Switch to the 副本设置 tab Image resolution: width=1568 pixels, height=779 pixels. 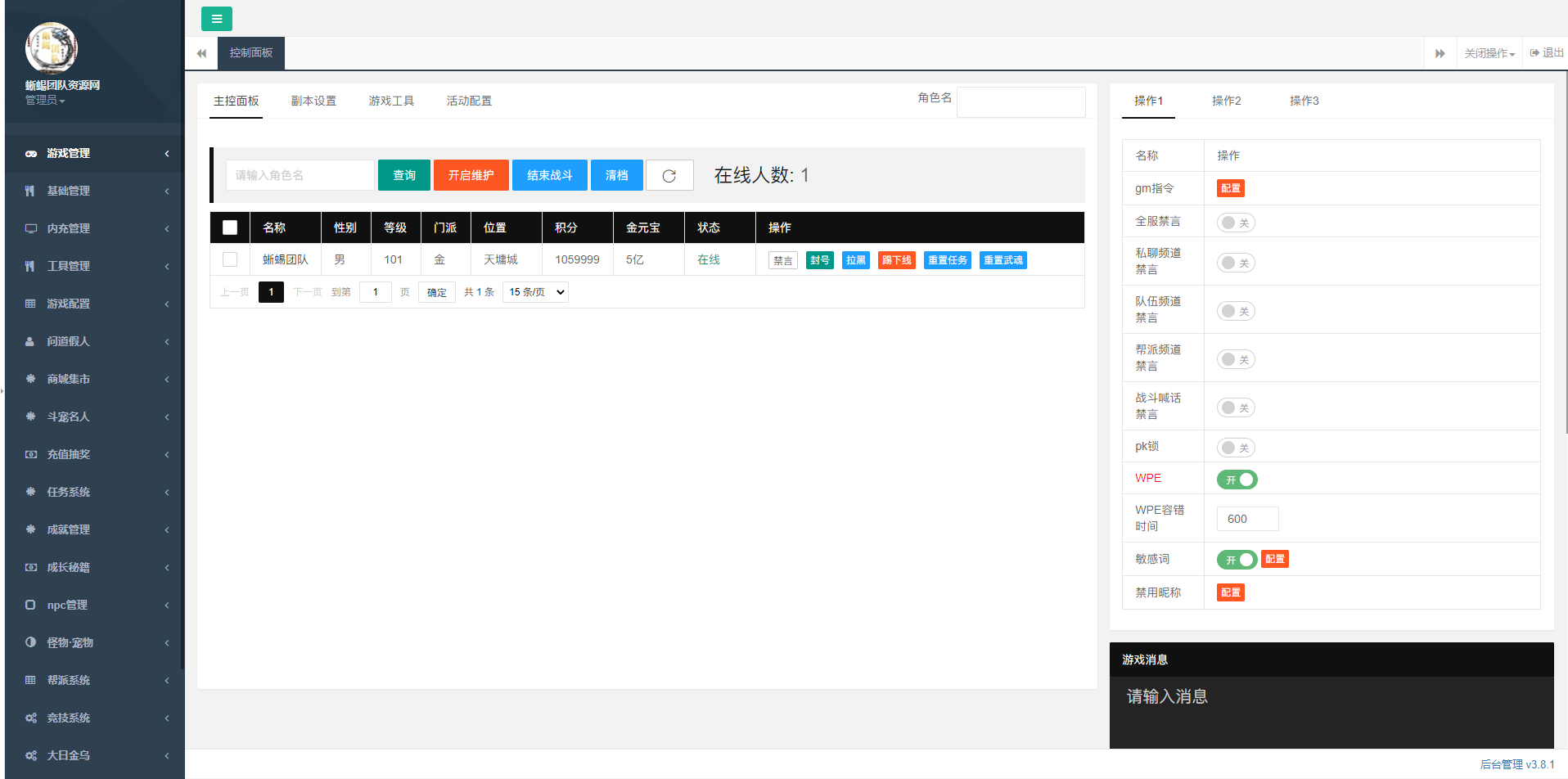click(x=313, y=101)
